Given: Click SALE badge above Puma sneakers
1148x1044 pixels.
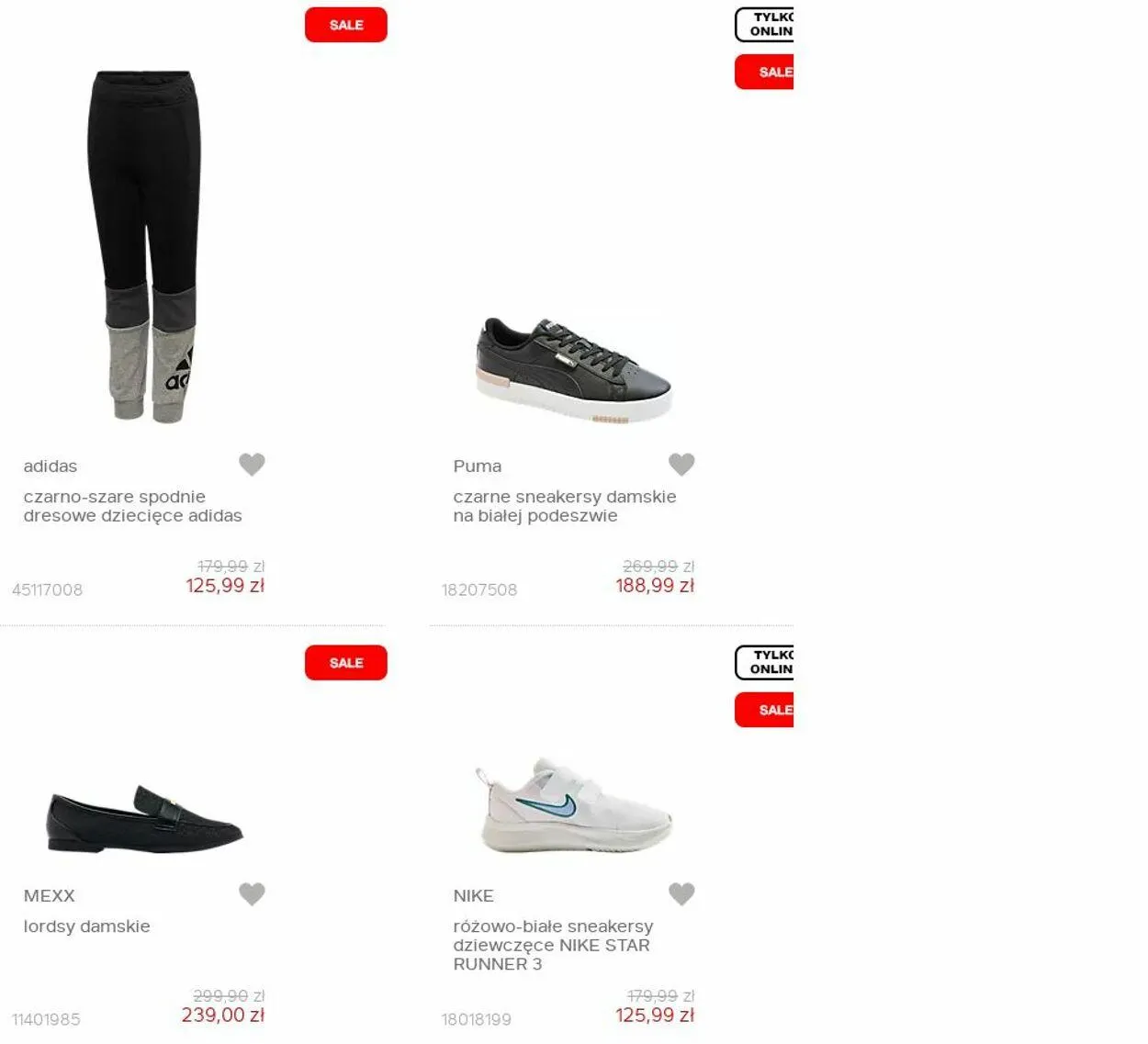Looking at the screenshot, I should point(764,72).
